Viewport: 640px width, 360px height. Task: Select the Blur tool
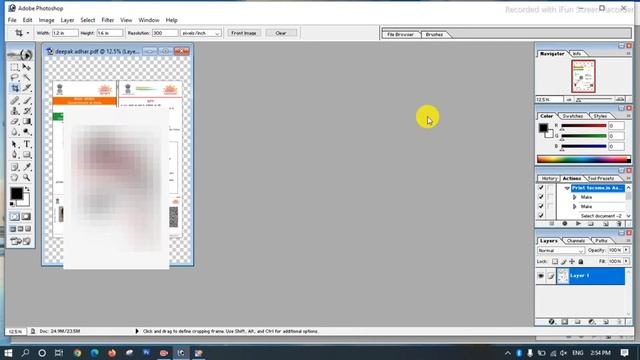[x=15, y=132]
